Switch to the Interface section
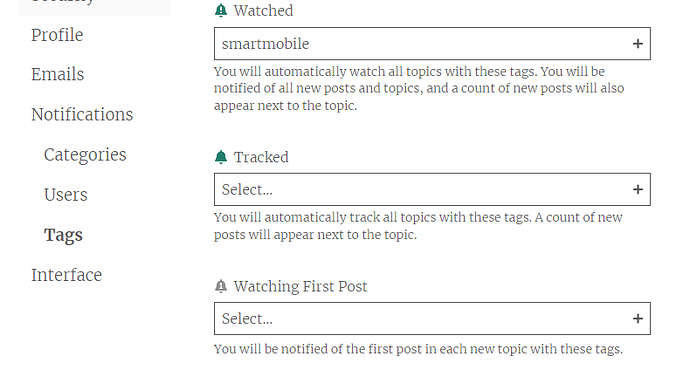The height and width of the screenshot is (370, 690). tap(66, 275)
